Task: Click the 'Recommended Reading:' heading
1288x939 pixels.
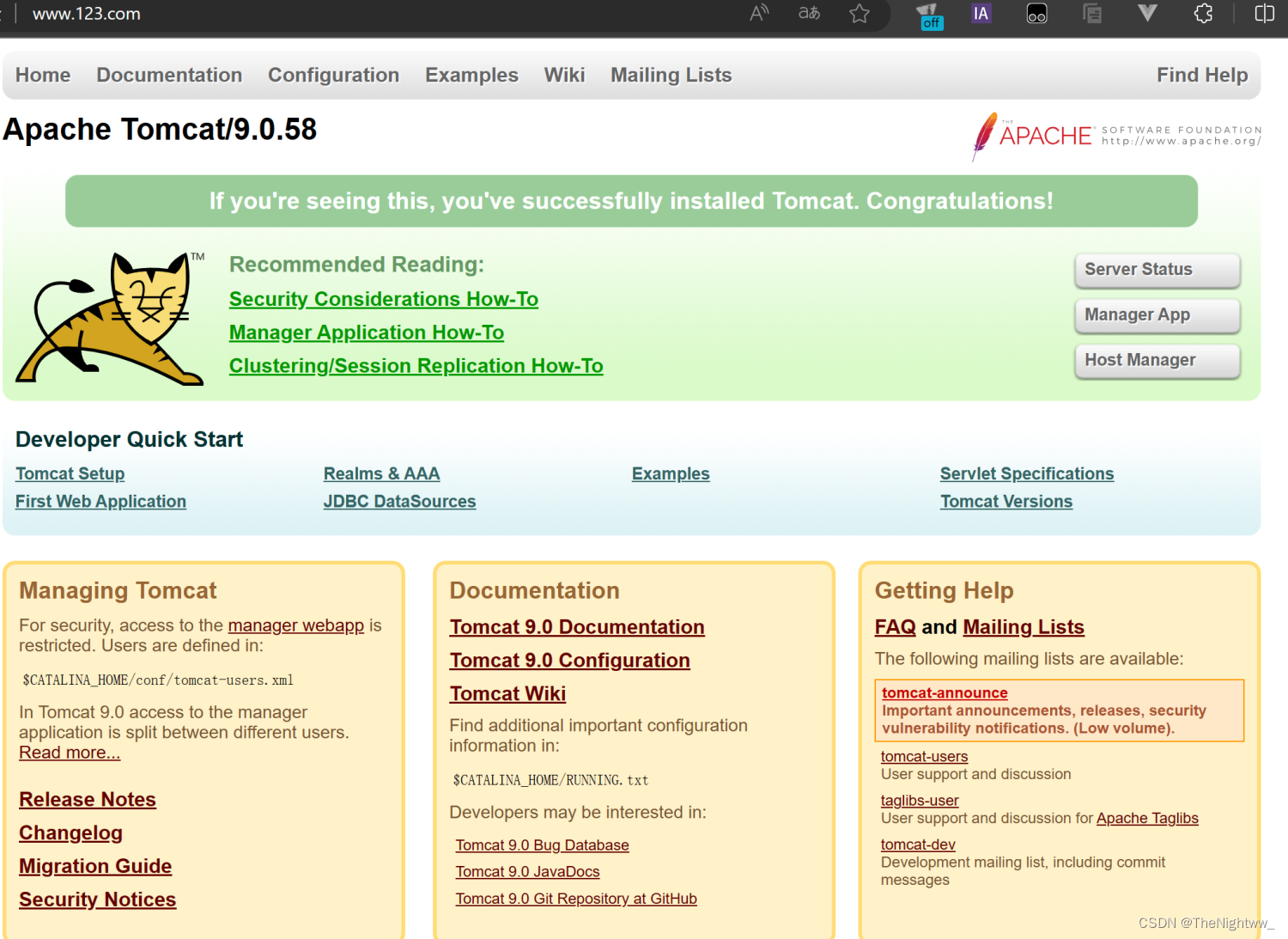Action: [x=356, y=265]
